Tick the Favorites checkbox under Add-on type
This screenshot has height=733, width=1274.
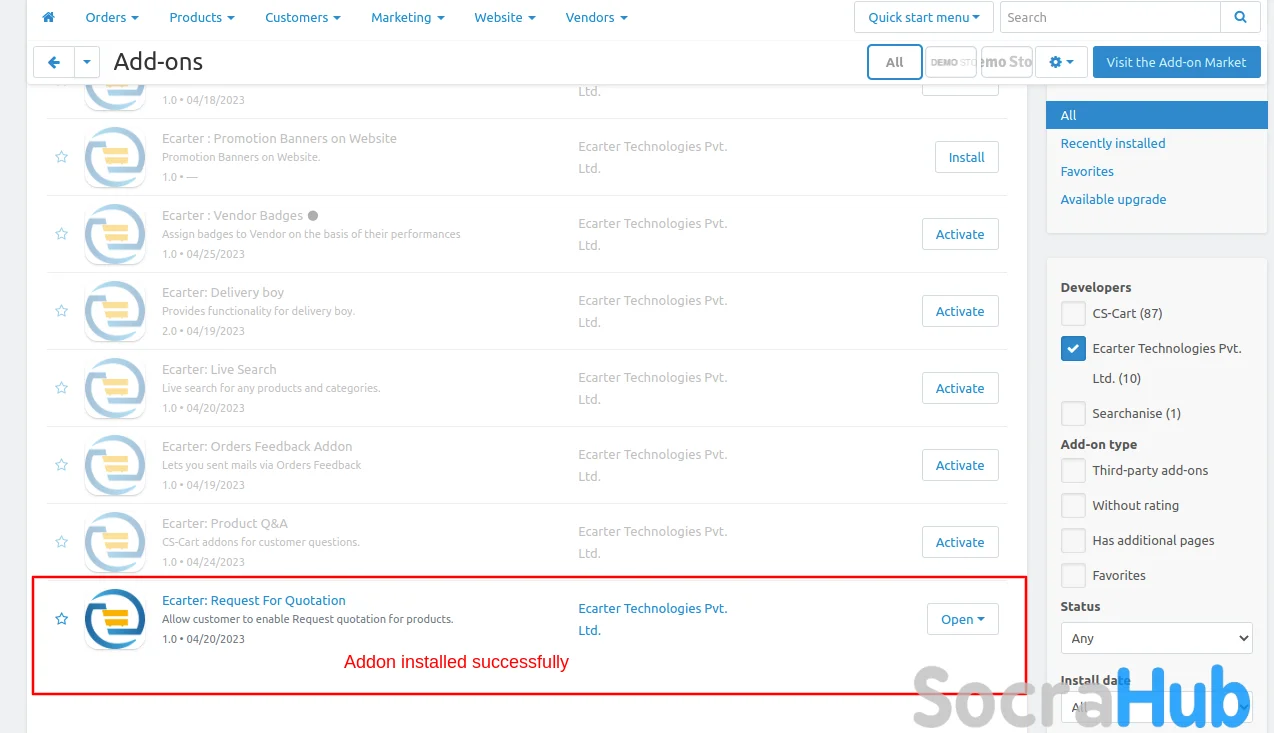coord(1073,576)
